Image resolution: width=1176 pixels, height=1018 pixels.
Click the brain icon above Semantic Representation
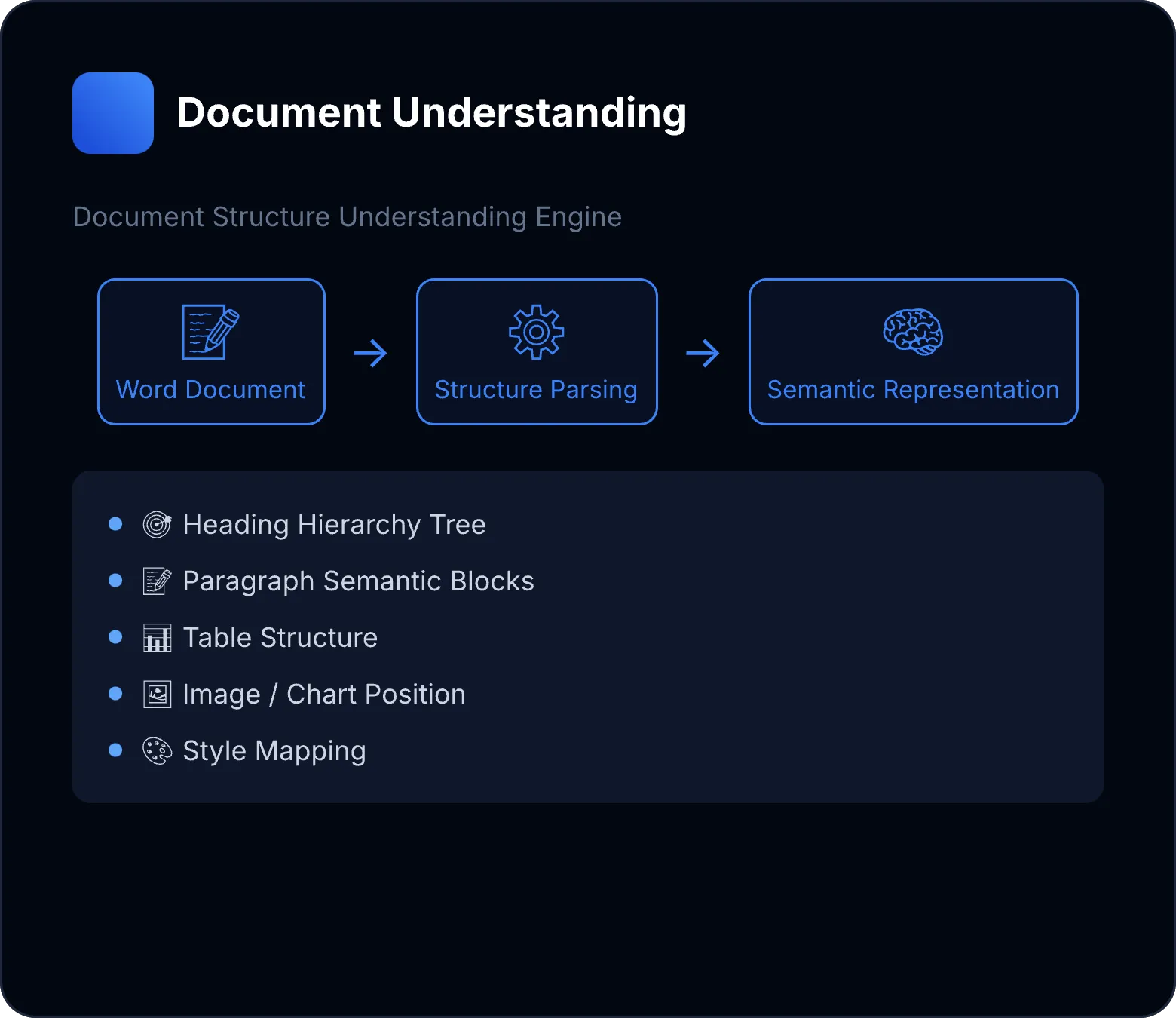click(912, 332)
